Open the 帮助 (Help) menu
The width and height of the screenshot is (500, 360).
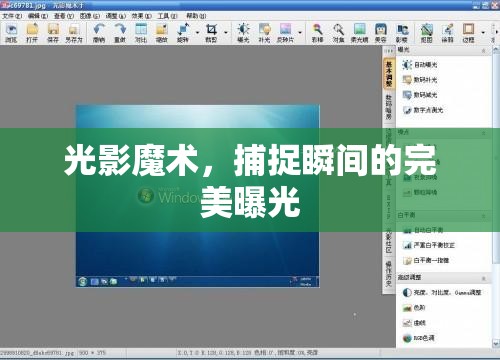[196, 16]
